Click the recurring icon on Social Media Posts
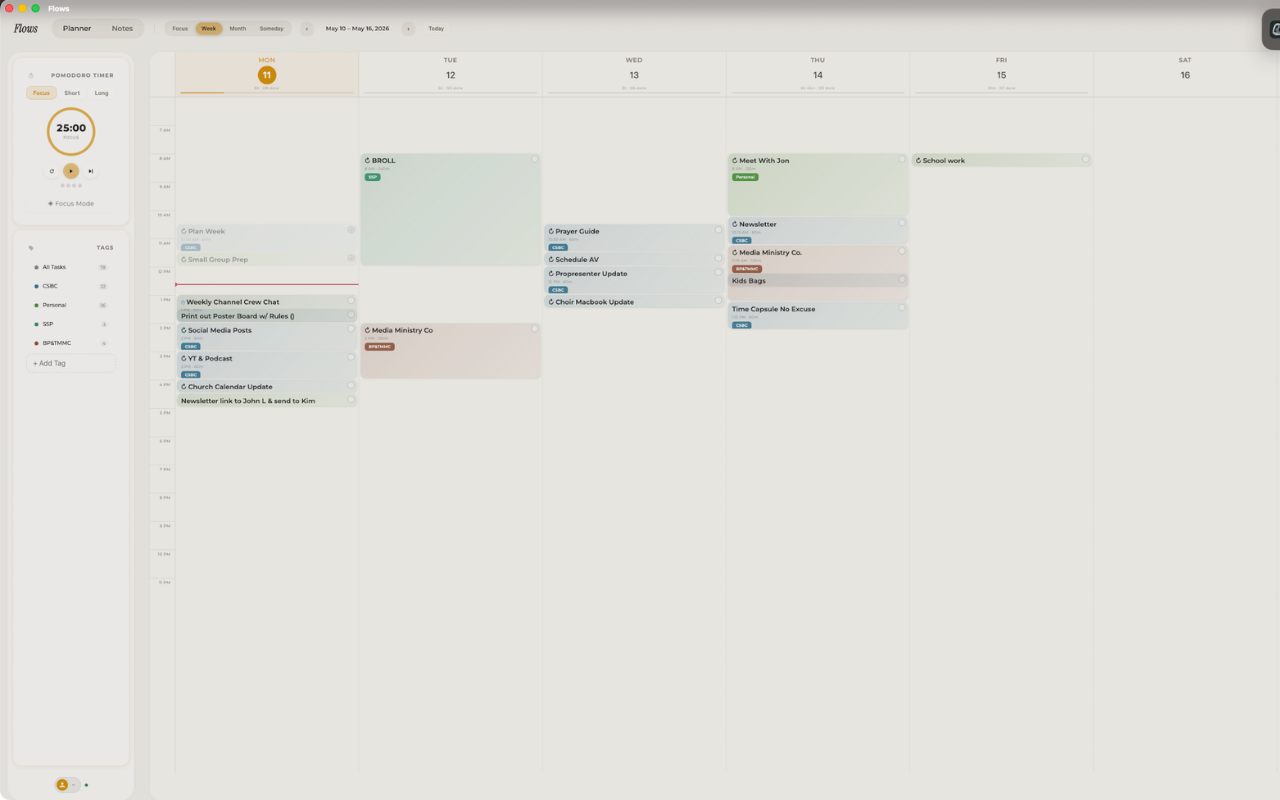 pos(184,330)
